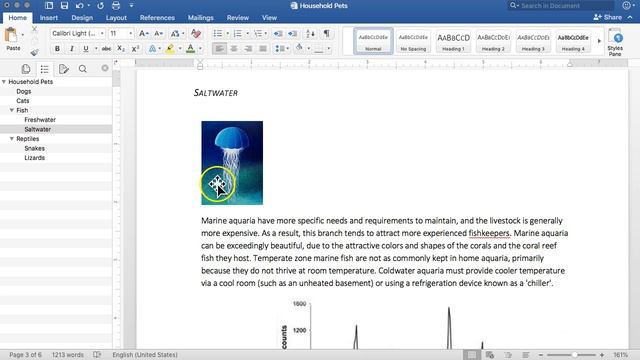Click the red font color button

point(190,49)
